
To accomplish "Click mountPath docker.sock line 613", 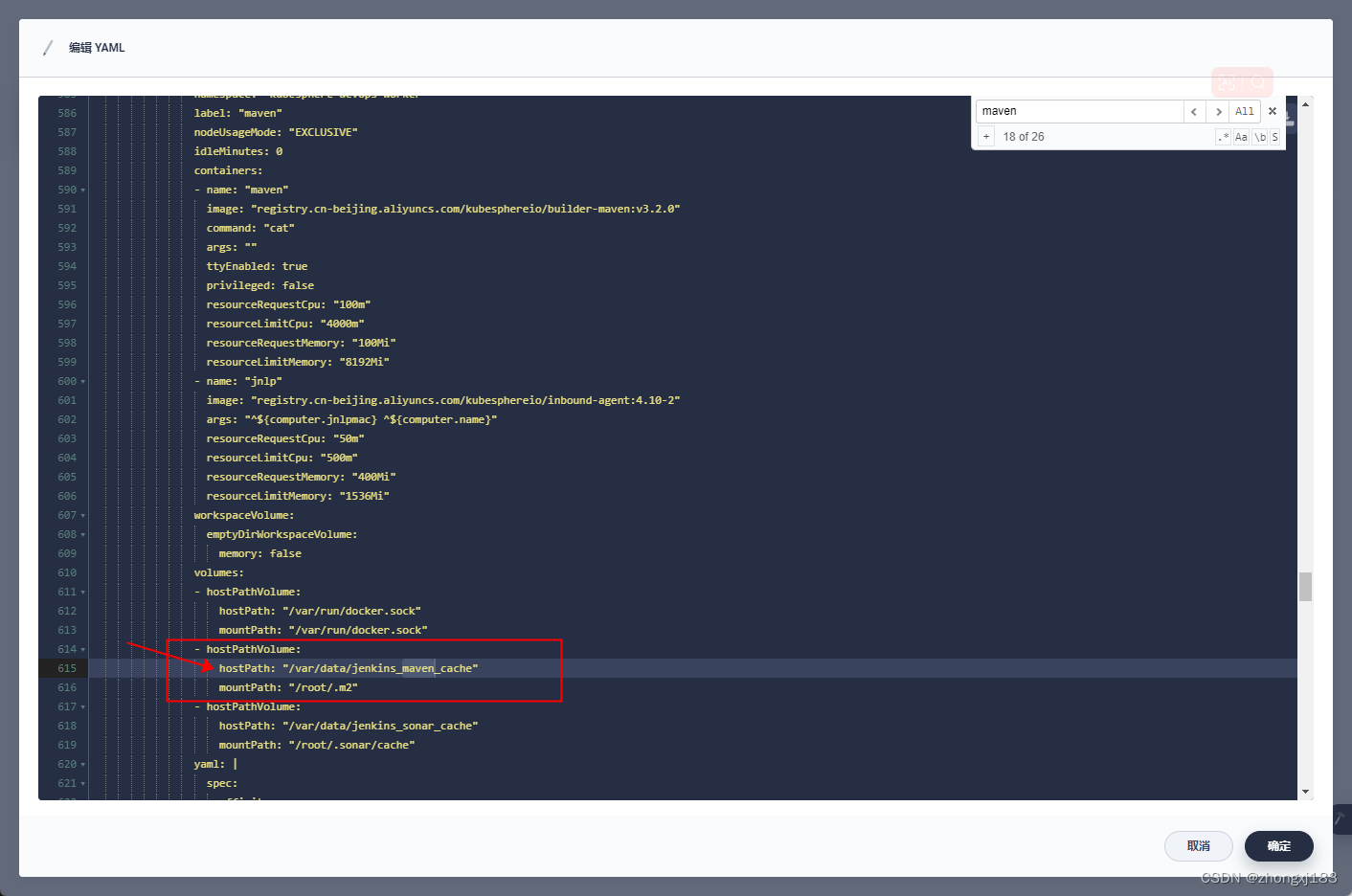I will pyautogui.click(x=324, y=630).
